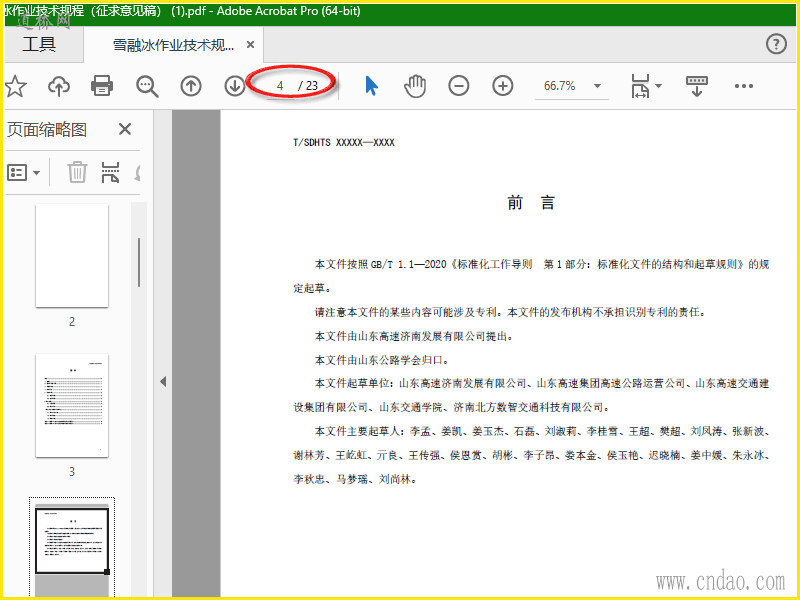Open the Help question mark icon
Viewport: 800px width, 600px height.
(776, 44)
